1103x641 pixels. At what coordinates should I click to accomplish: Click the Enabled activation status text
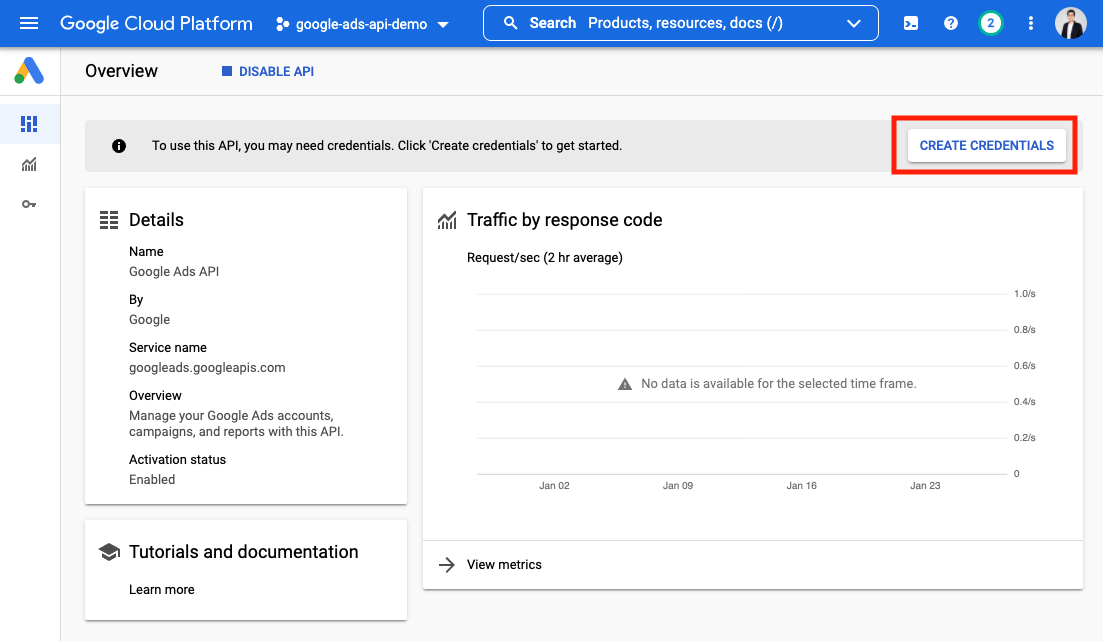coord(152,479)
